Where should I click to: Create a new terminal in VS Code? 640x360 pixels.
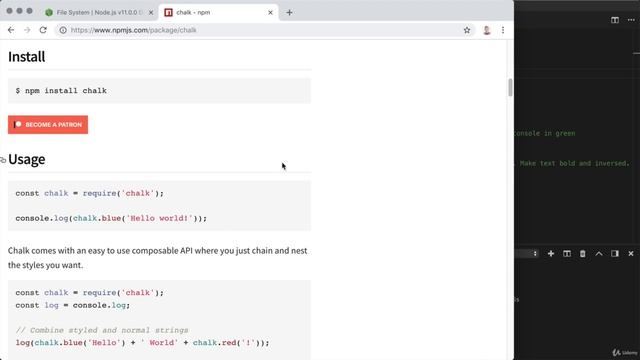pos(551,253)
